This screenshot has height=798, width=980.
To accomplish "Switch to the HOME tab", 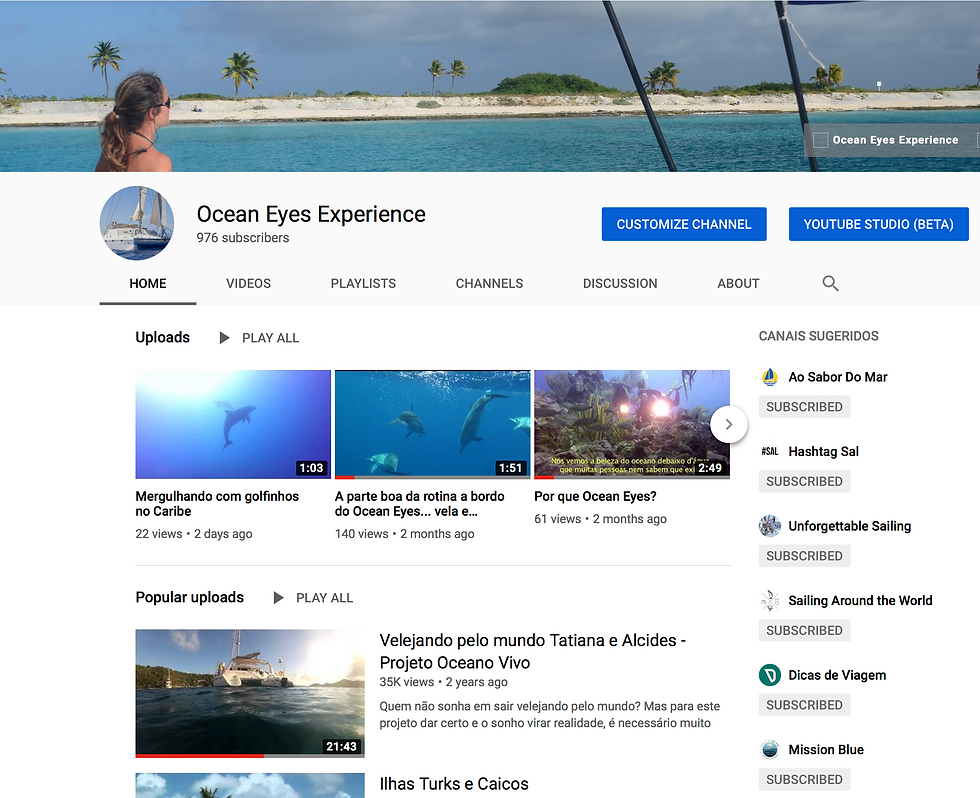I will pyautogui.click(x=148, y=284).
